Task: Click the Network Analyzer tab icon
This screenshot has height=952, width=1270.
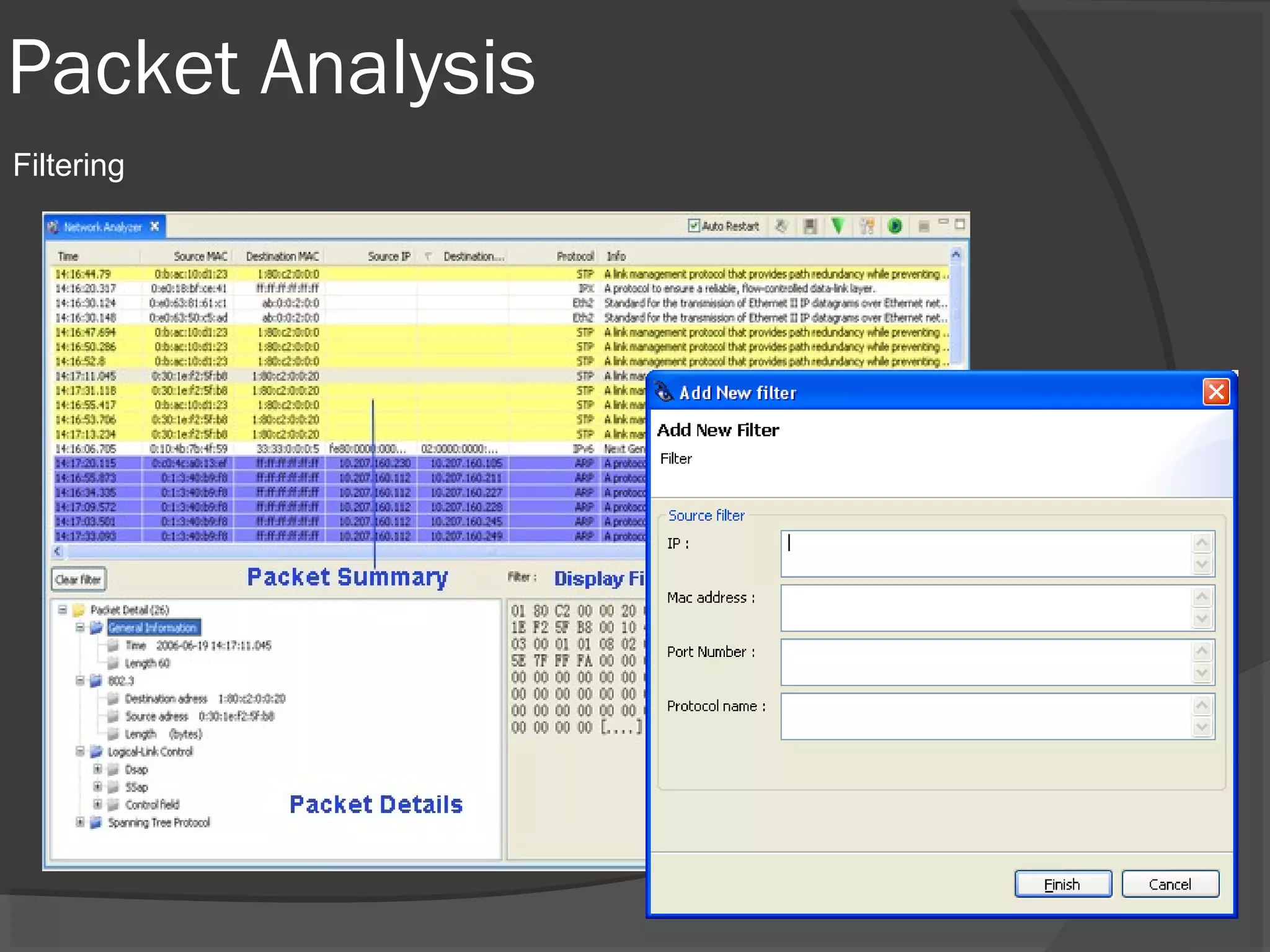Action: 53,227
